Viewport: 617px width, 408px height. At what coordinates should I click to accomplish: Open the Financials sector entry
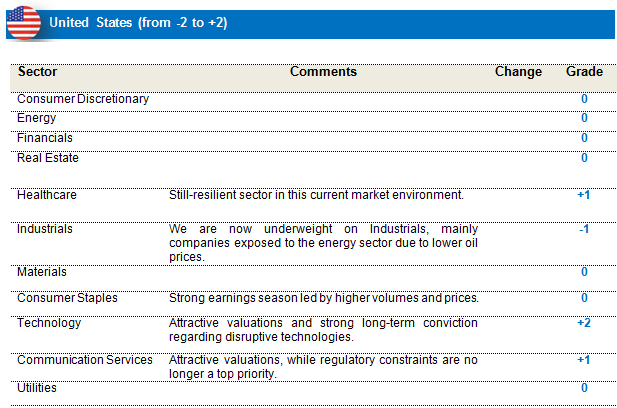(45, 138)
